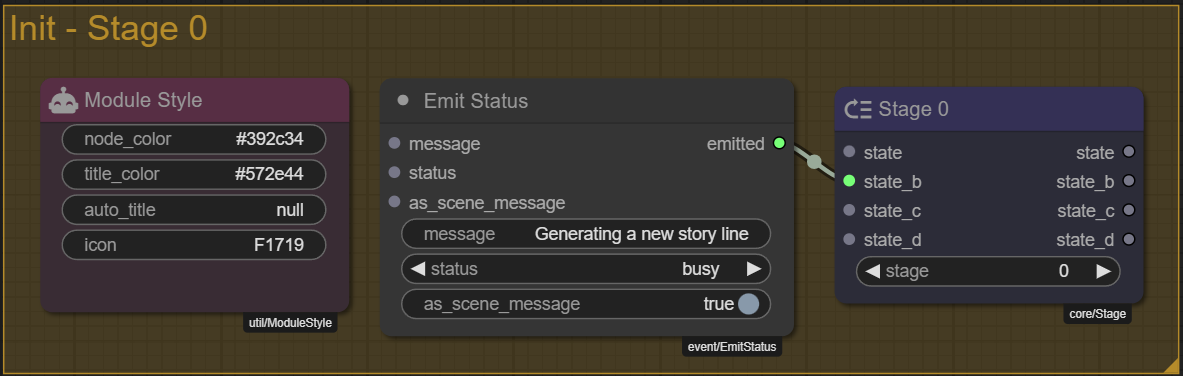Click the as_scene_message input socket
This screenshot has width=1183, height=376.
(x=395, y=202)
